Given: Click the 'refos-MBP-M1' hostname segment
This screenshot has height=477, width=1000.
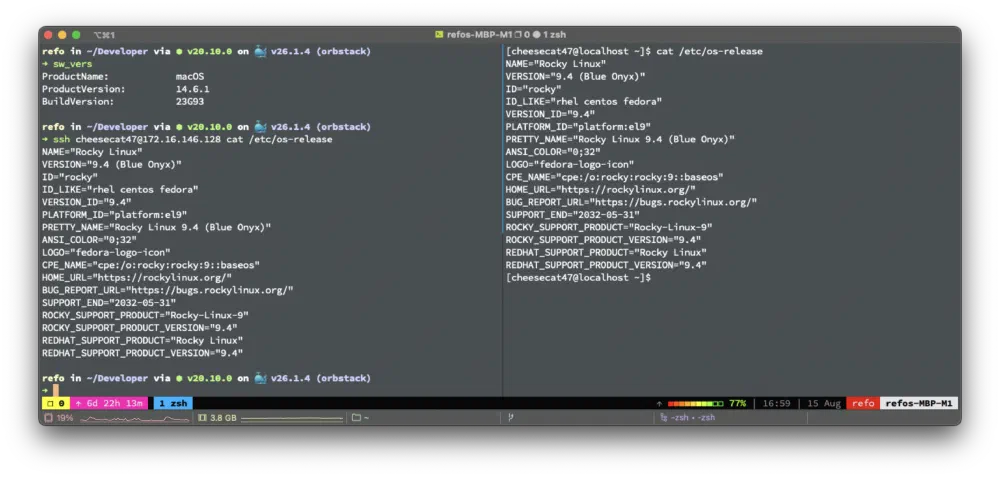Looking at the screenshot, I should pyautogui.click(x=918, y=403).
